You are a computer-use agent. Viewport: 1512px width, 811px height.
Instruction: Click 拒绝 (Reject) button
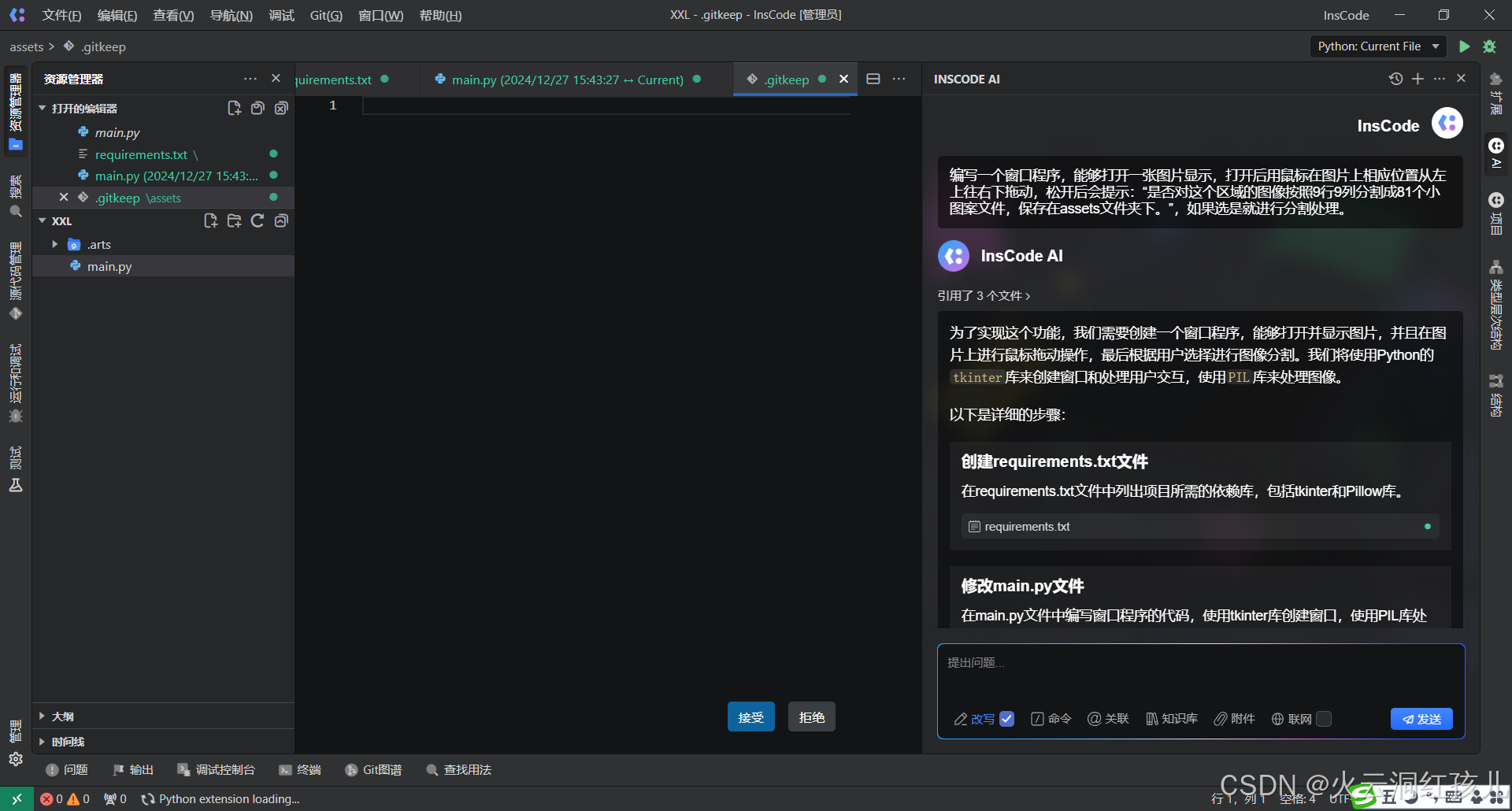[x=812, y=717]
